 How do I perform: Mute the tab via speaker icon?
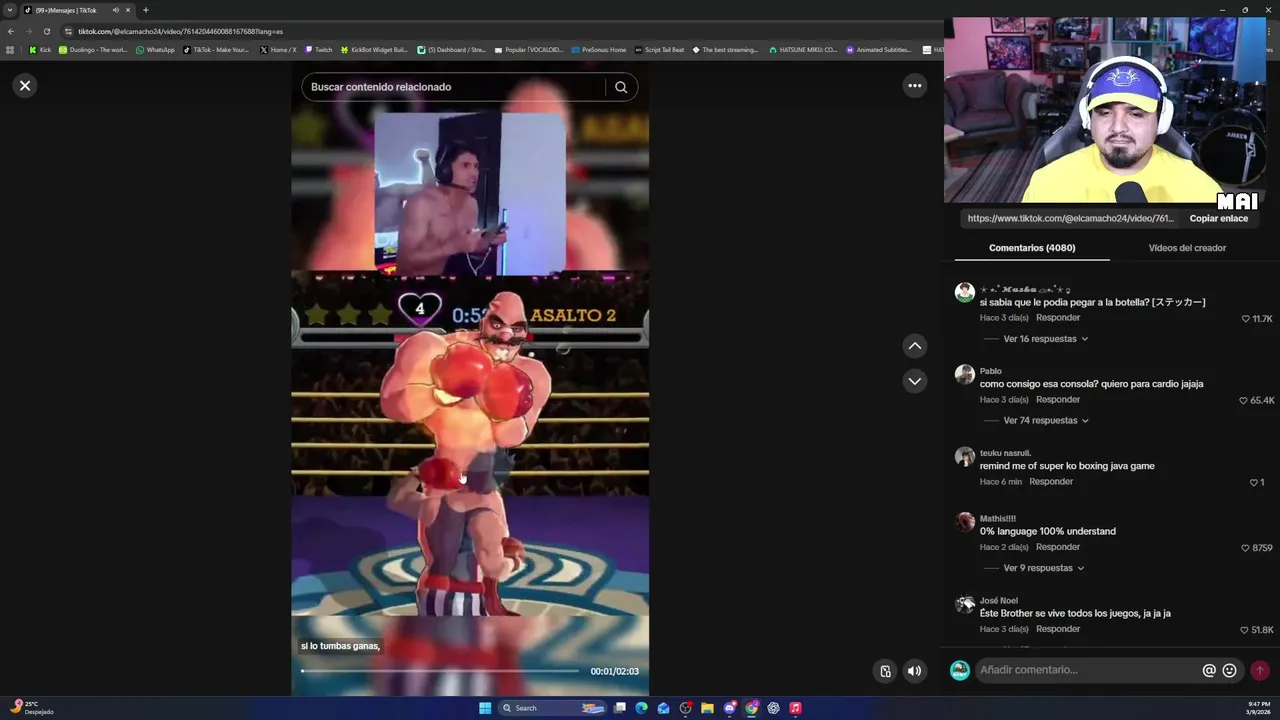115,10
